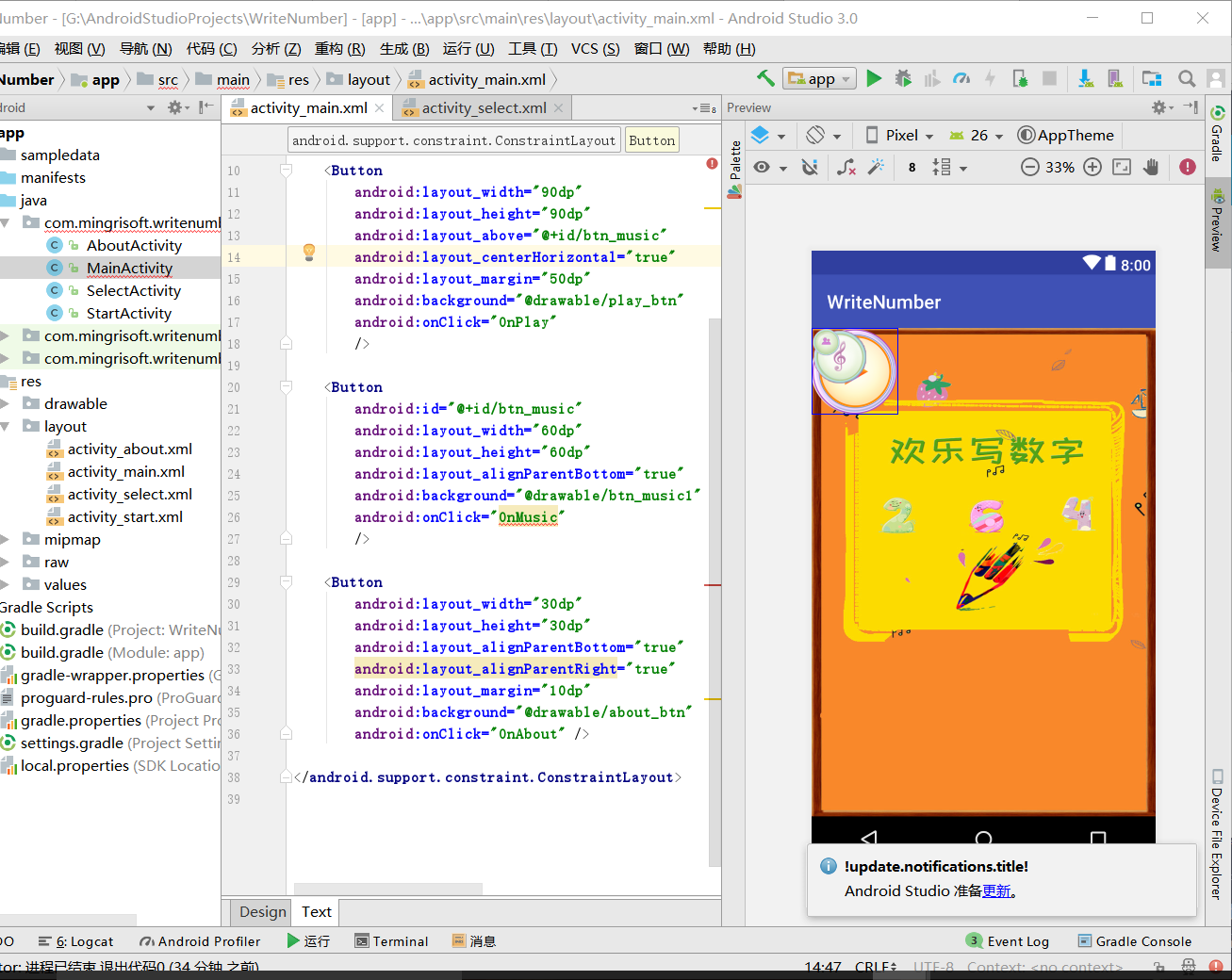Open the SDK Manager download icon
The width and height of the screenshot is (1232, 980).
click(1086, 78)
